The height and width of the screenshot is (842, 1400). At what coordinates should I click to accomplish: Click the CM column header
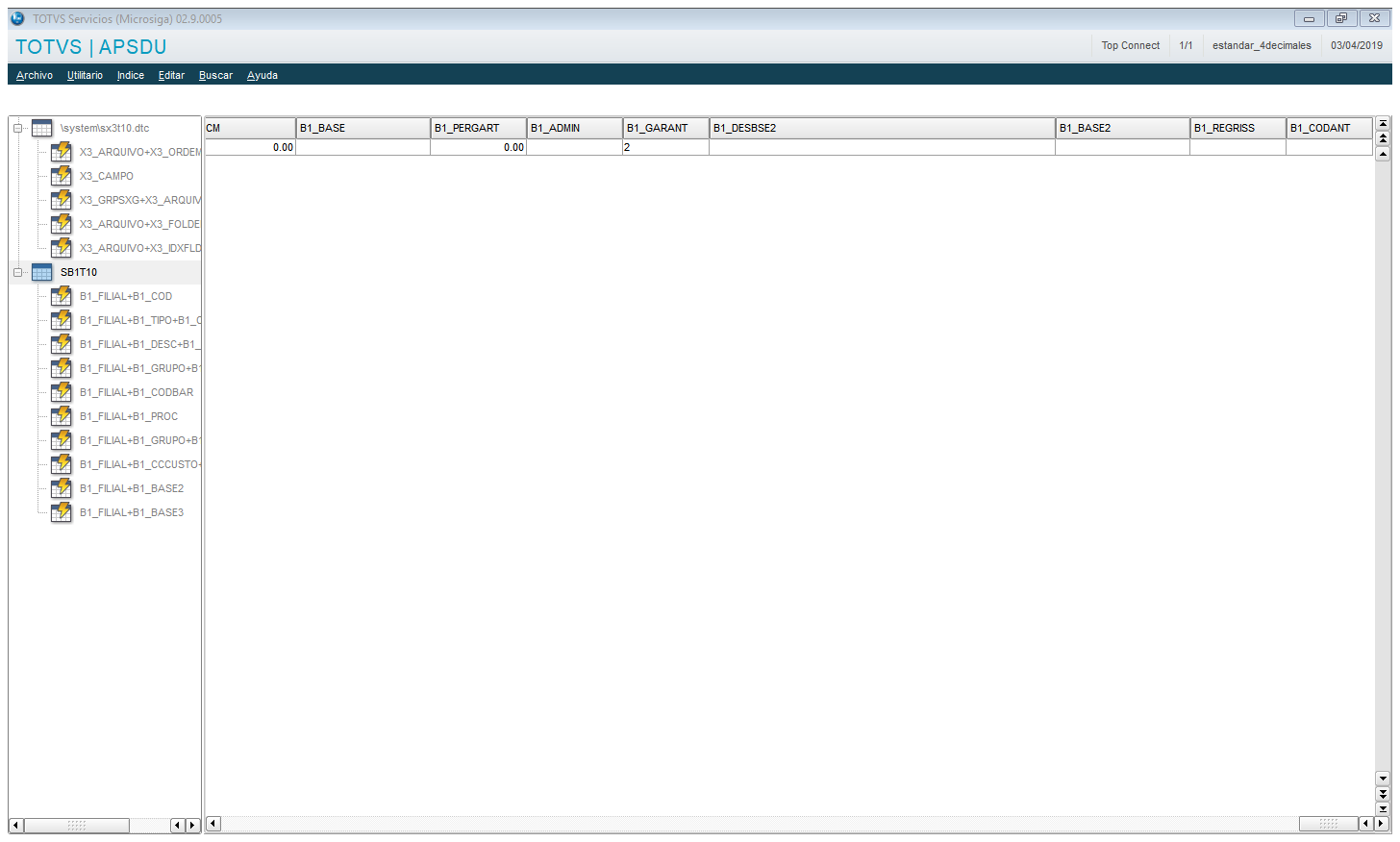(x=250, y=128)
